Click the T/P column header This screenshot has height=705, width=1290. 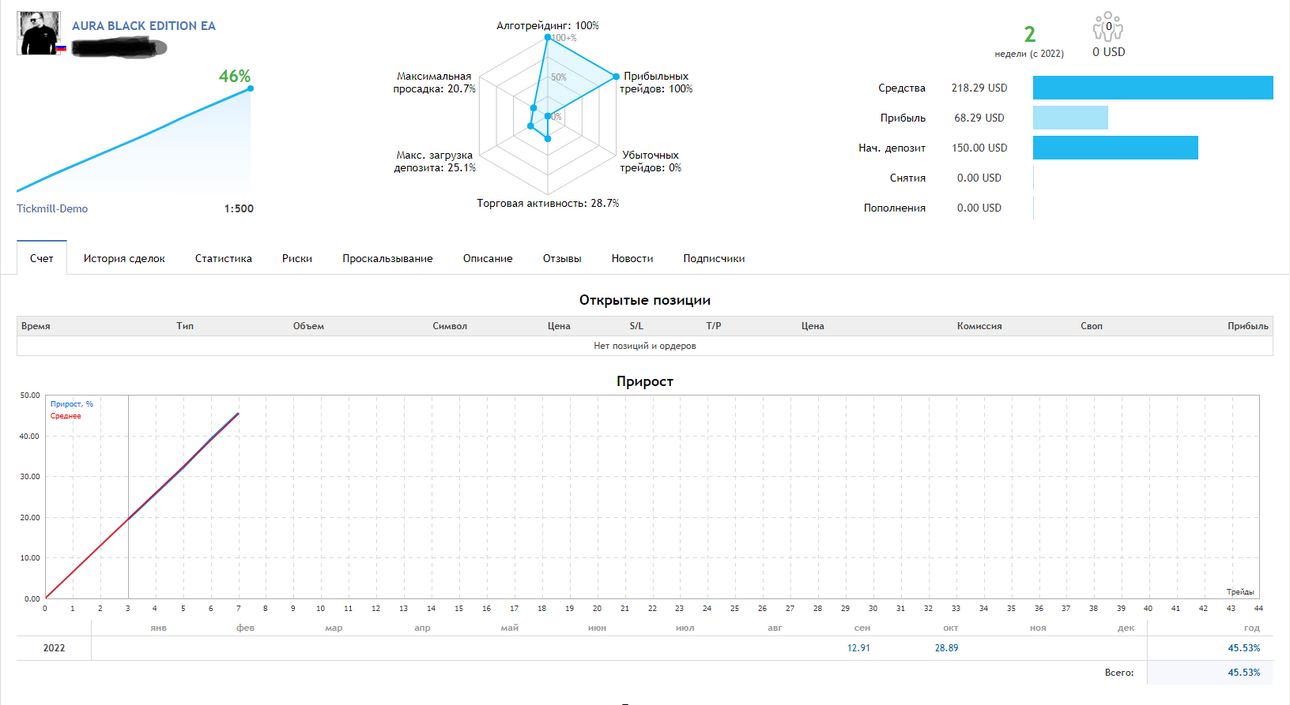point(713,326)
